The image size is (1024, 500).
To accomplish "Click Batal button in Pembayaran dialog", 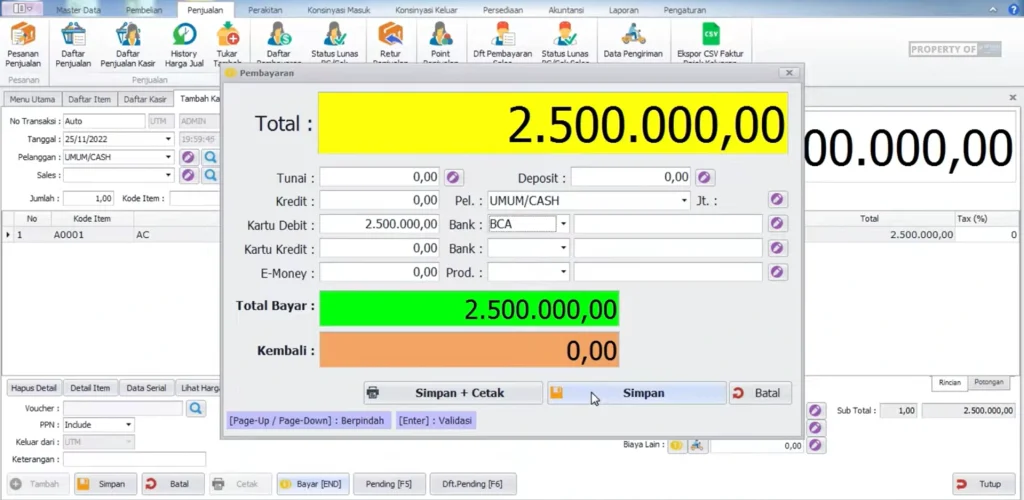I will point(759,393).
